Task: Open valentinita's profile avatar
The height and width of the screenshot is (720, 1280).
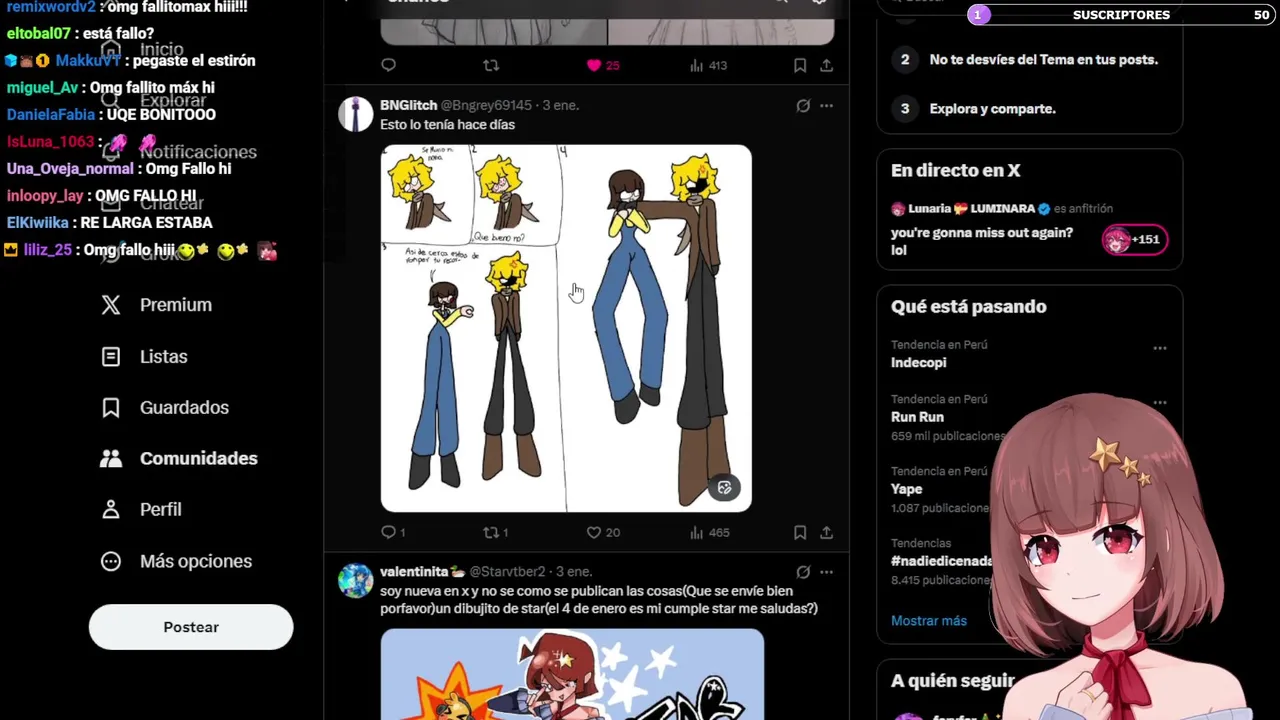Action: (355, 581)
